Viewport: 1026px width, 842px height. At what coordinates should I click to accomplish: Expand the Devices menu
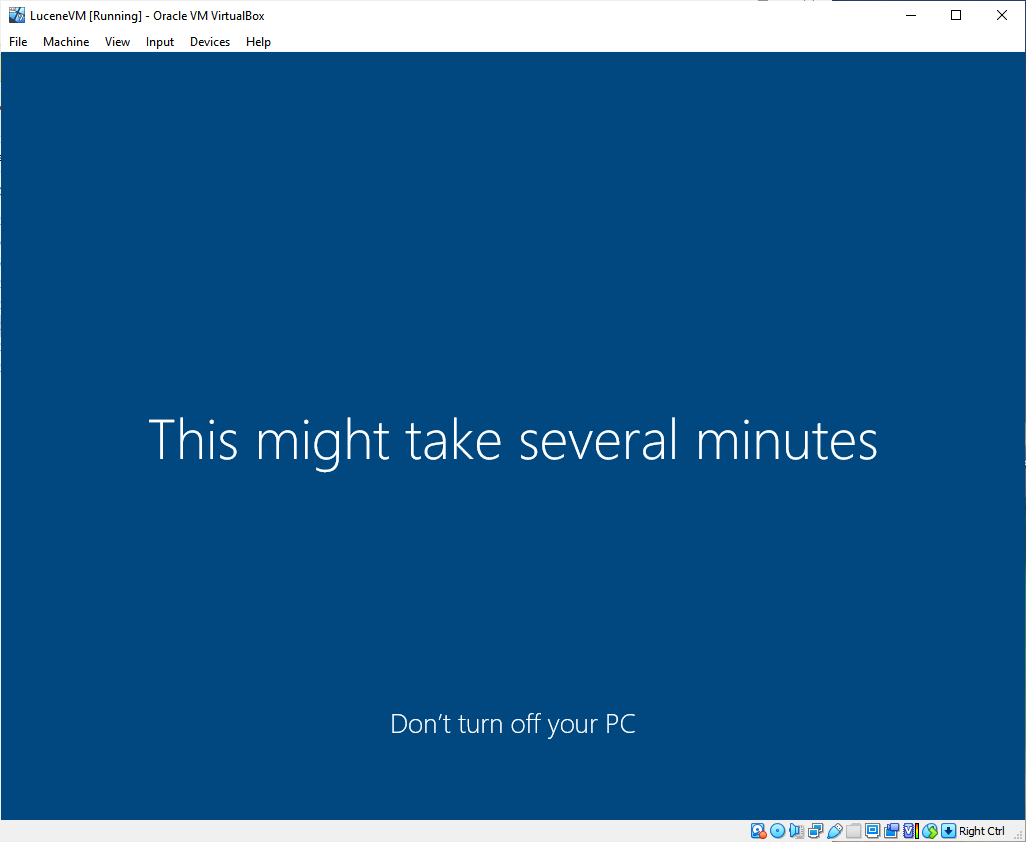point(210,42)
